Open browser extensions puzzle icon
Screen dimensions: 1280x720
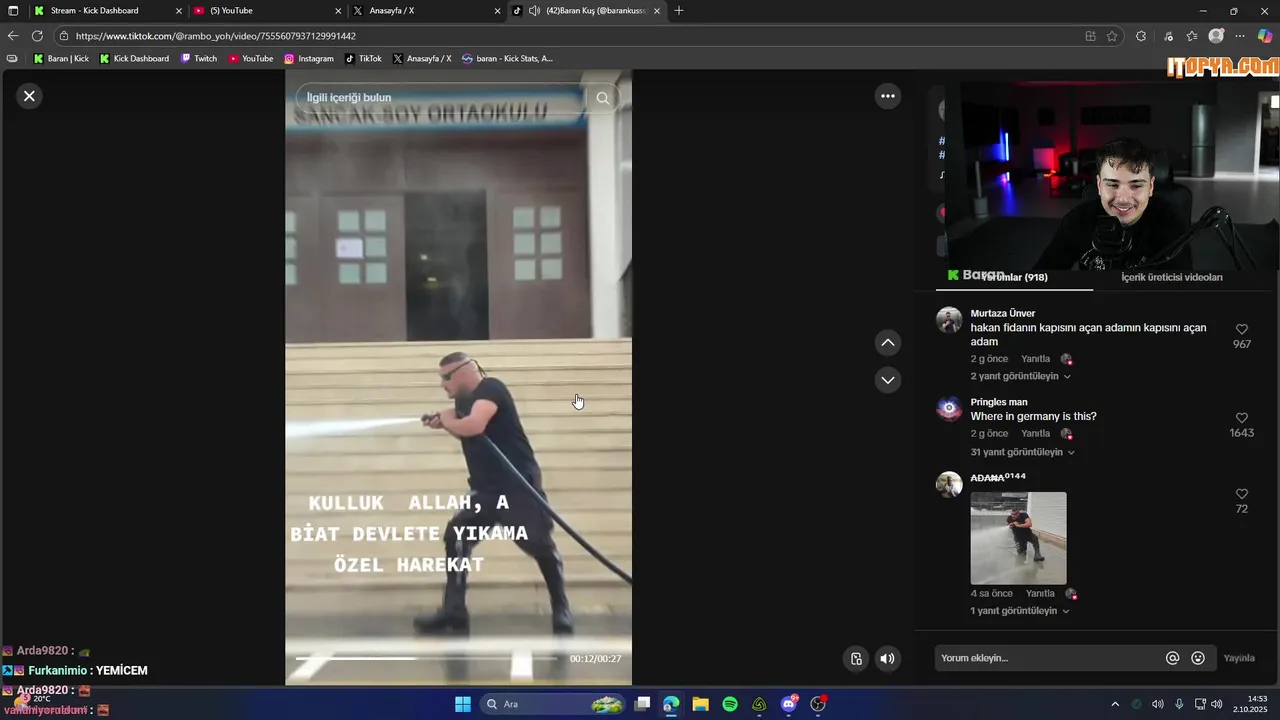1141,36
